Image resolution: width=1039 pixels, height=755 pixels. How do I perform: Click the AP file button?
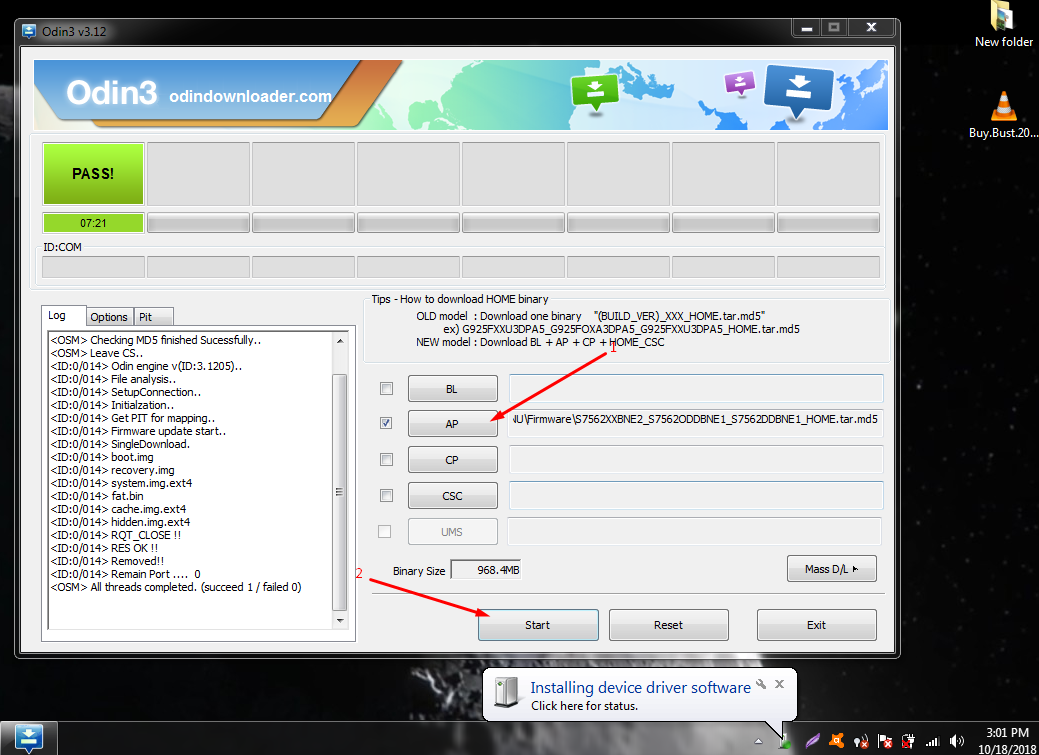pyautogui.click(x=453, y=424)
